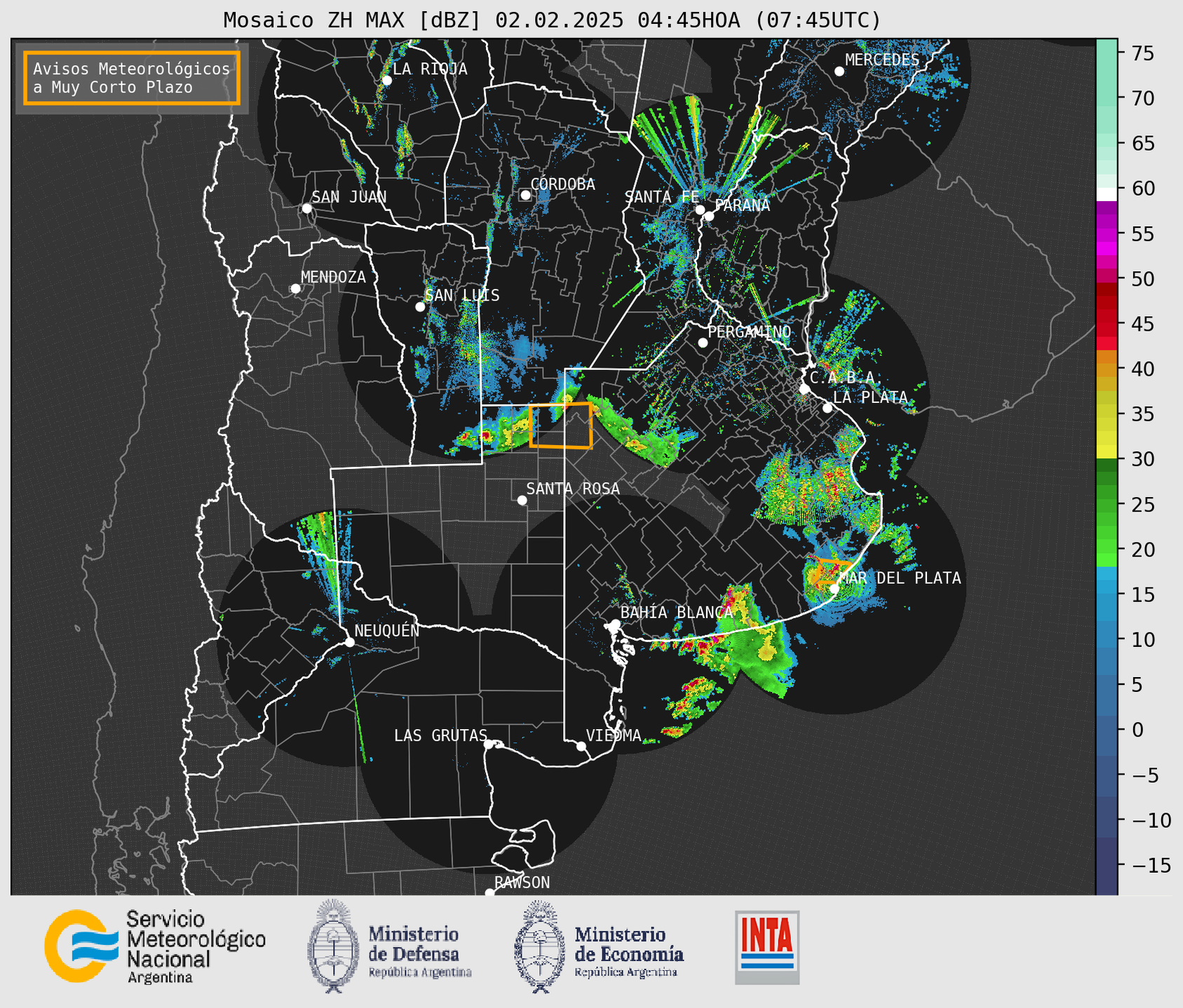1183x1008 pixels.
Task: Click the NEUQUÉN city marker
Action: coord(349,642)
